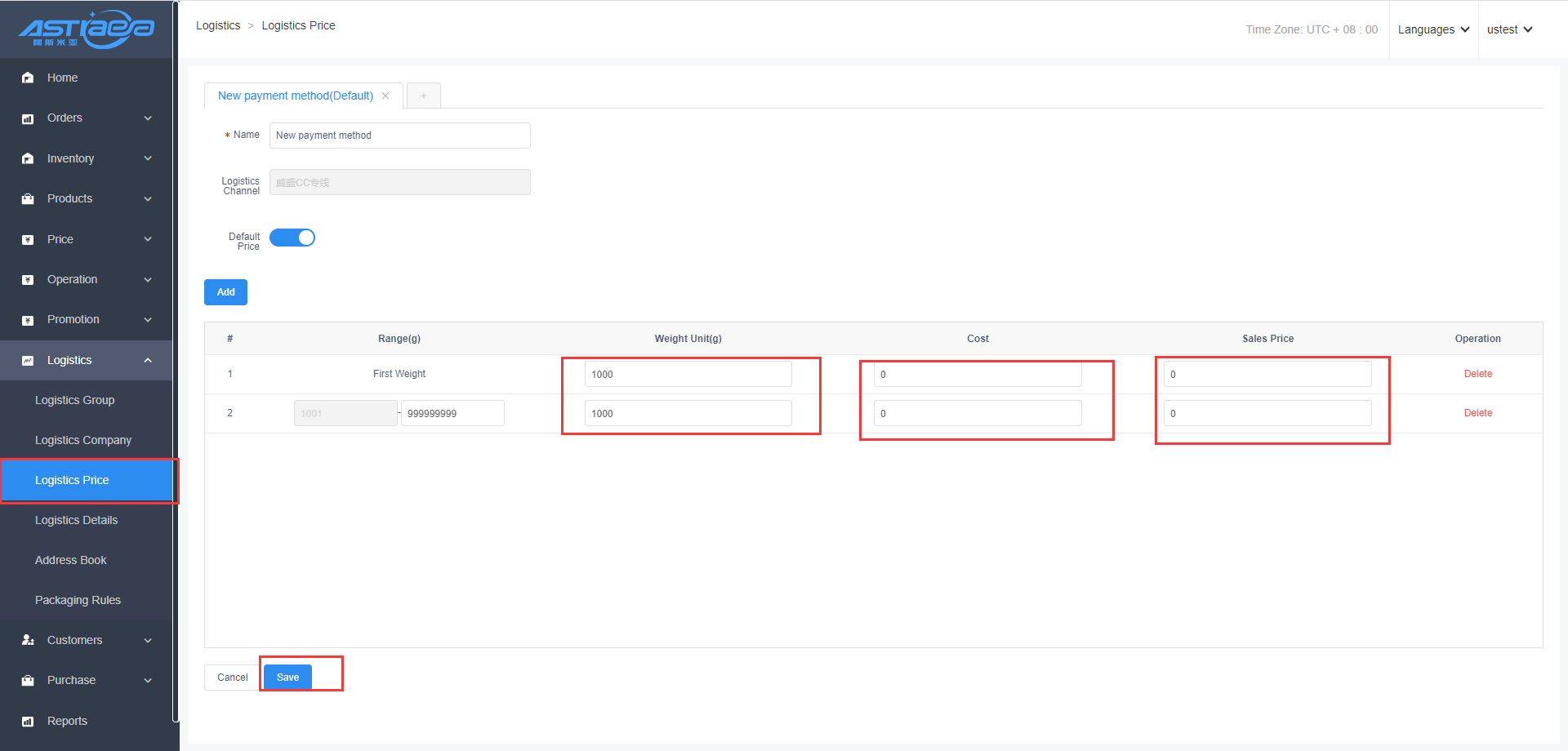
Task: Click the Inventory icon in sidebar
Action: coord(28,158)
